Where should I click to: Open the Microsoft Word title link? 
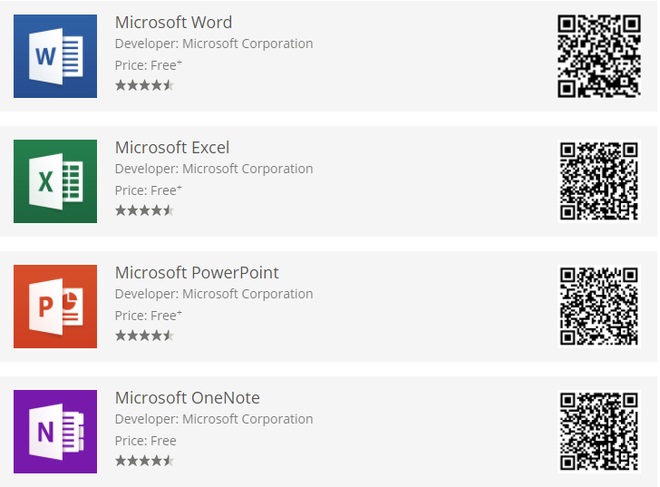(173, 22)
